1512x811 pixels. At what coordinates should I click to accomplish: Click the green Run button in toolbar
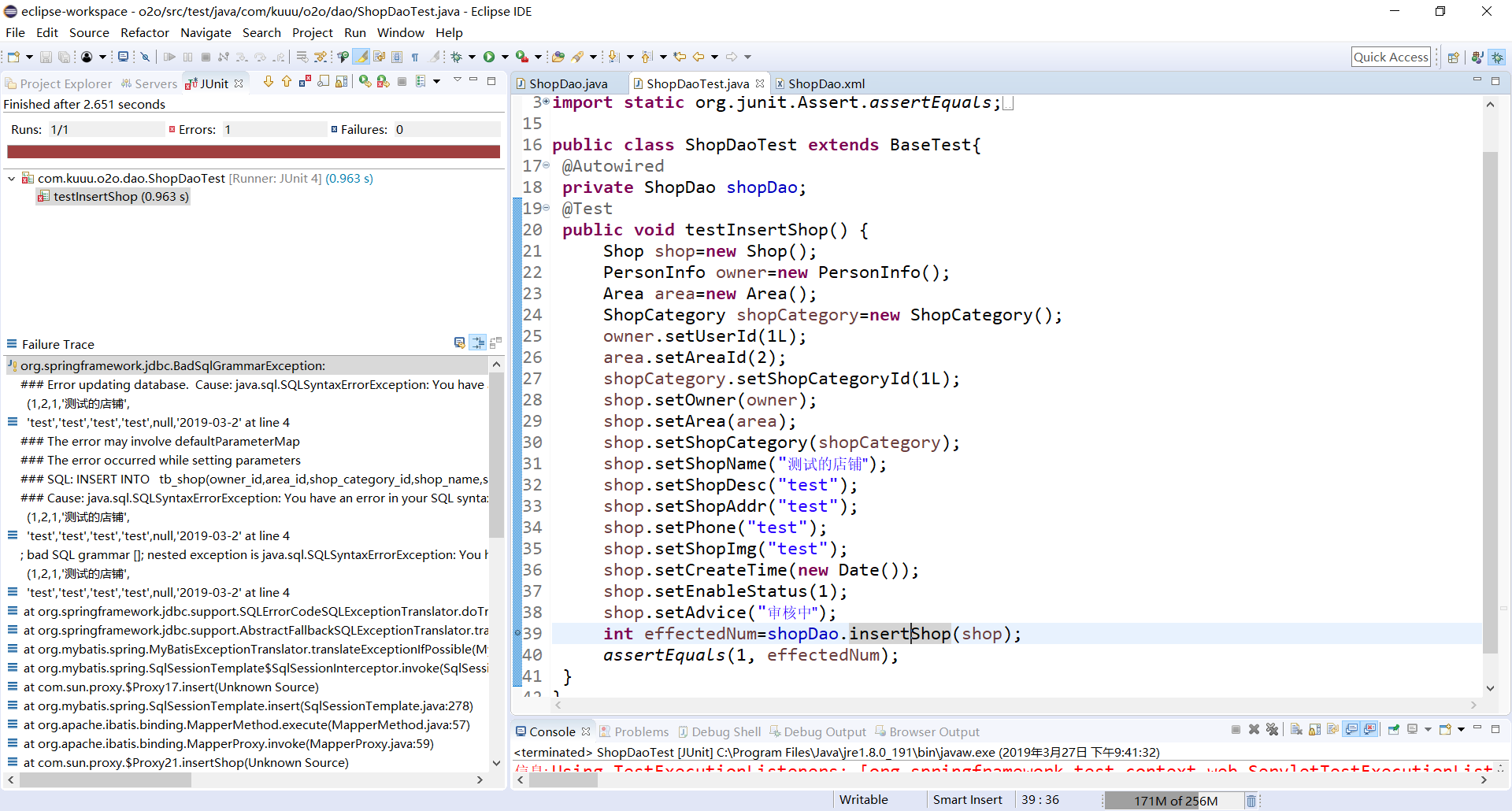(489, 57)
